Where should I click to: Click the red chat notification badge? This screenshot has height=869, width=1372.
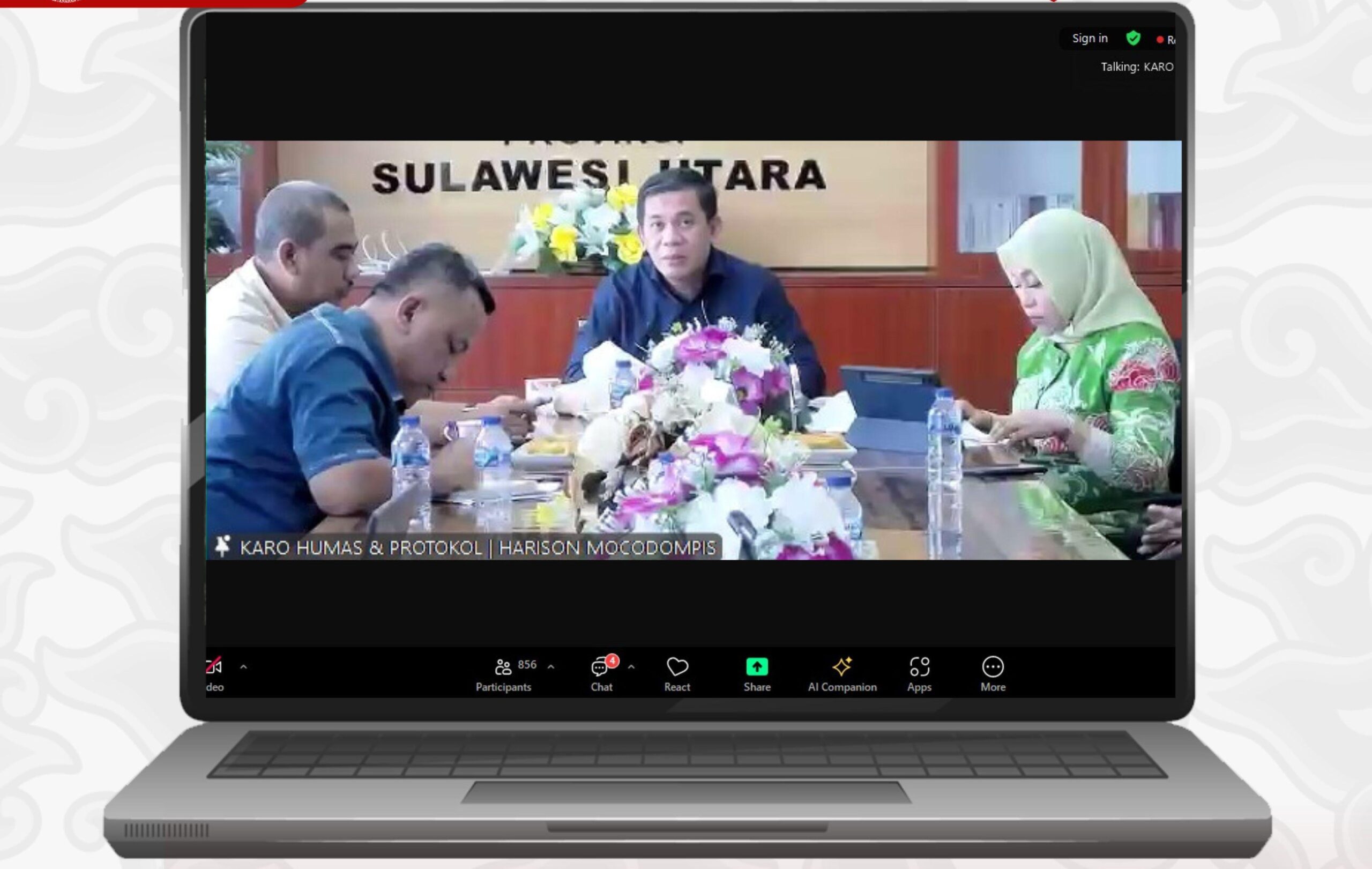(x=612, y=660)
